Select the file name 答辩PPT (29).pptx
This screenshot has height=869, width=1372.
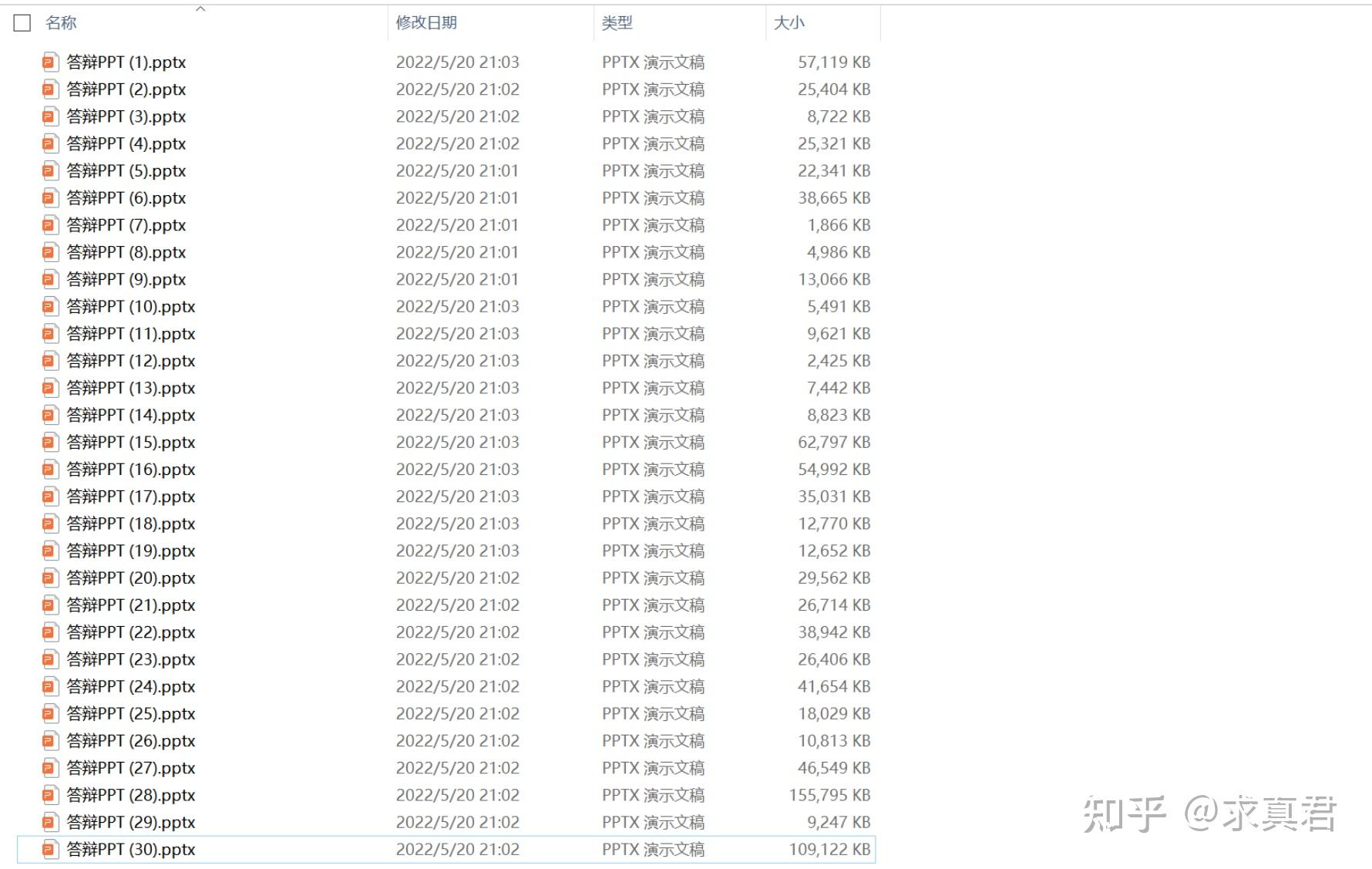pyautogui.click(x=131, y=822)
